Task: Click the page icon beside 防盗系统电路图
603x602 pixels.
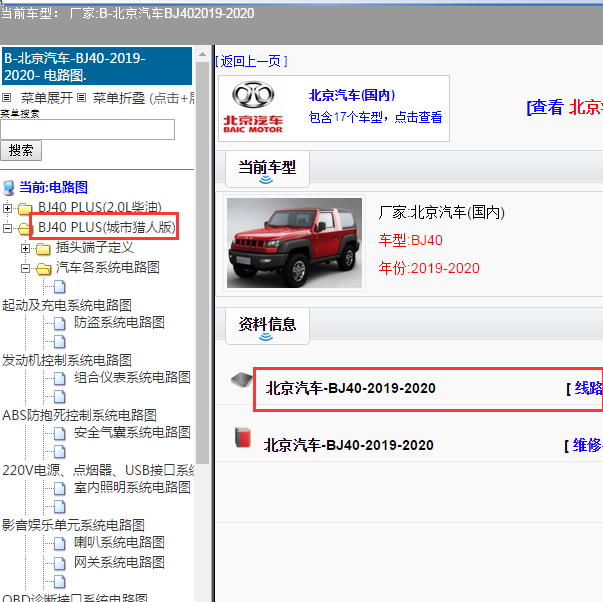Action: (60, 324)
